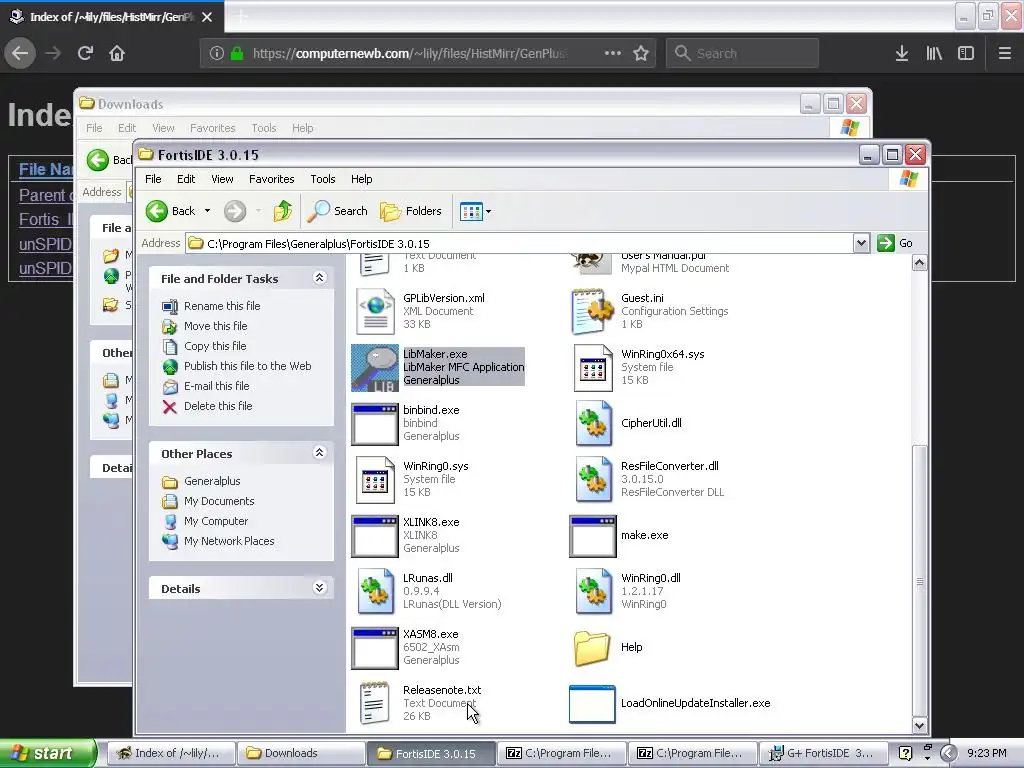Go to Firefox home page
Screen dimensions: 1024x768
[x=117, y=53]
